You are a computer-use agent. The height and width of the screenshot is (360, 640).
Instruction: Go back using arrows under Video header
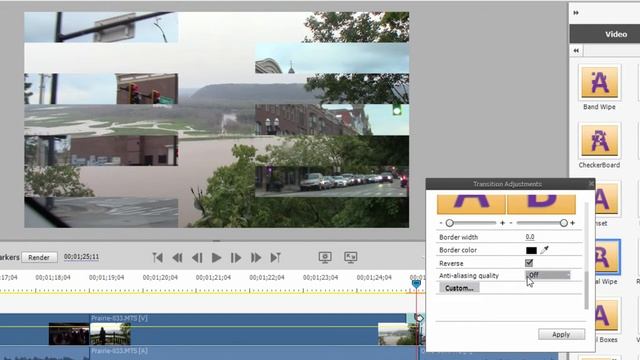pos(576,51)
